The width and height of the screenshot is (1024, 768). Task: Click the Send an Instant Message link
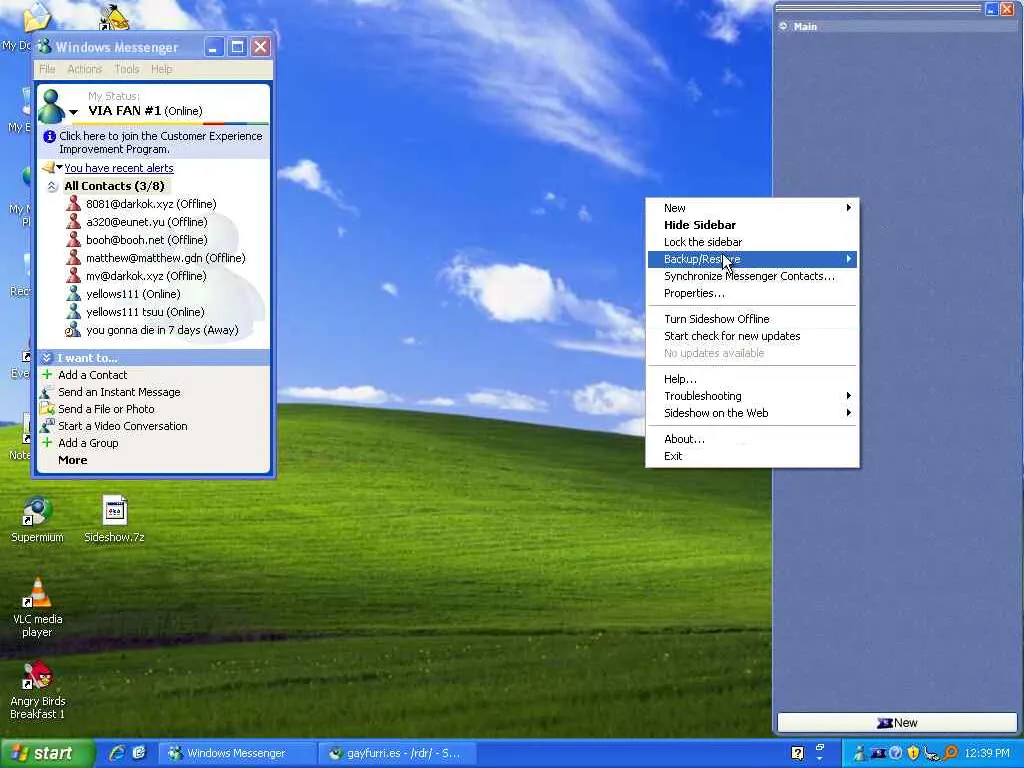point(119,392)
